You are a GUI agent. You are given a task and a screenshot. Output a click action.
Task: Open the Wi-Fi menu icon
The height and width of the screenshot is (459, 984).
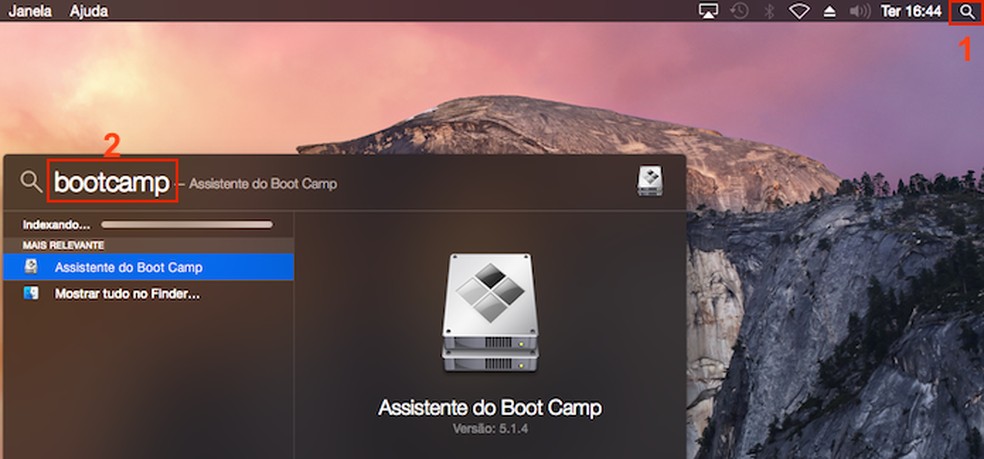point(799,11)
